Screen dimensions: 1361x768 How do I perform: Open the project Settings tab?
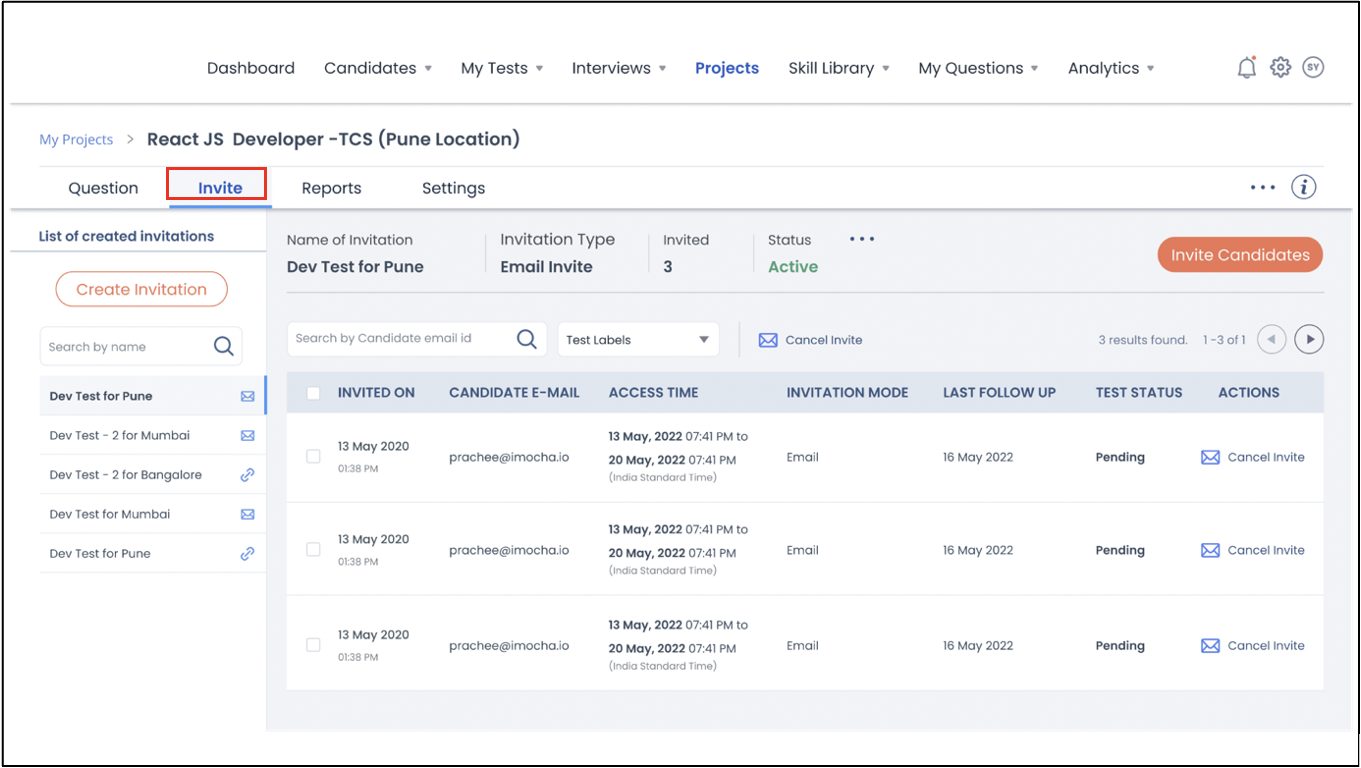(x=453, y=188)
